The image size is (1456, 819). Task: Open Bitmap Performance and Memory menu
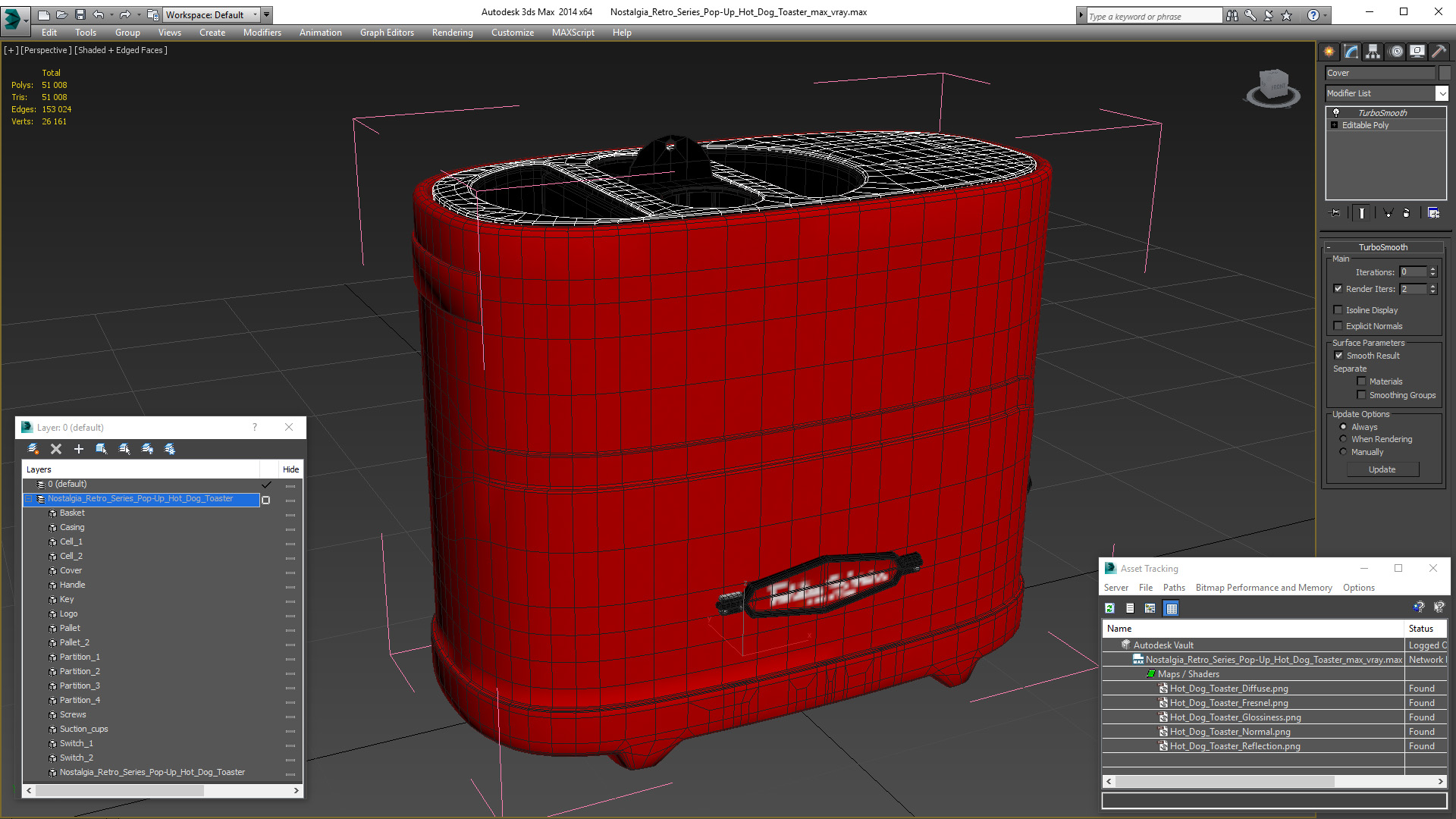[1263, 588]
